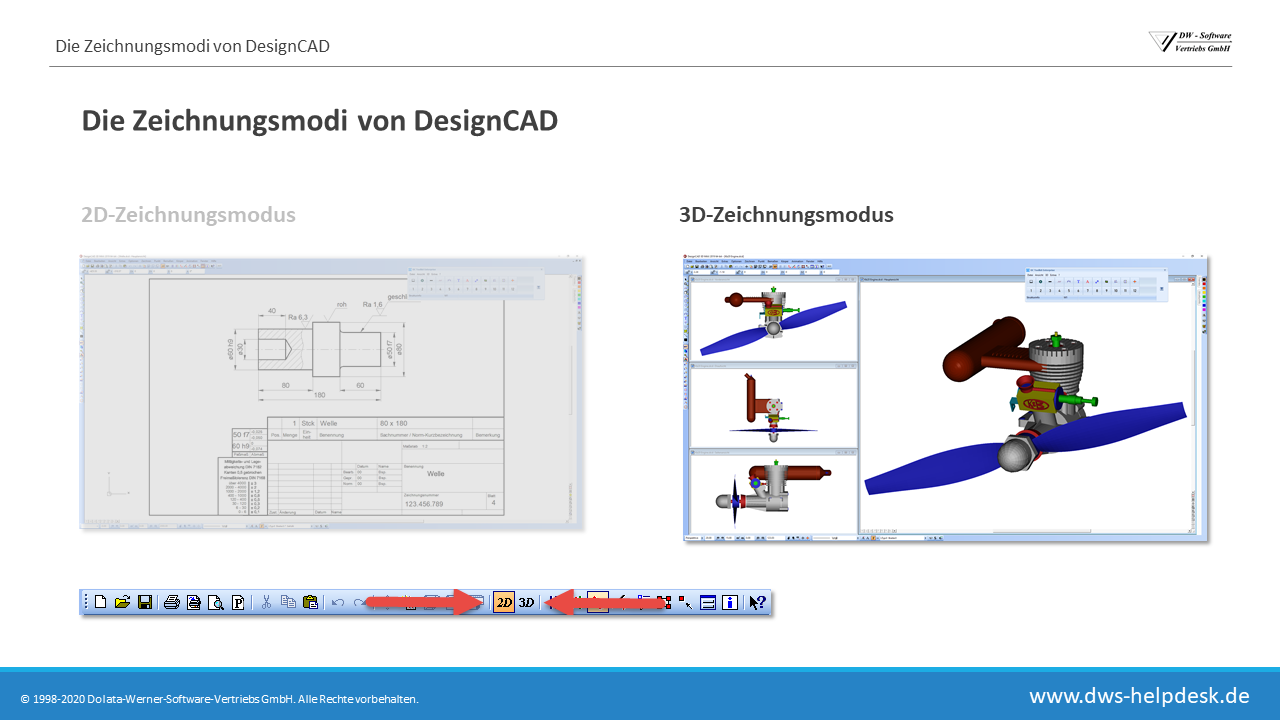Open the www.dws-helpdesk.de link
1280x720 pixels.
[x=1139, y=695]
